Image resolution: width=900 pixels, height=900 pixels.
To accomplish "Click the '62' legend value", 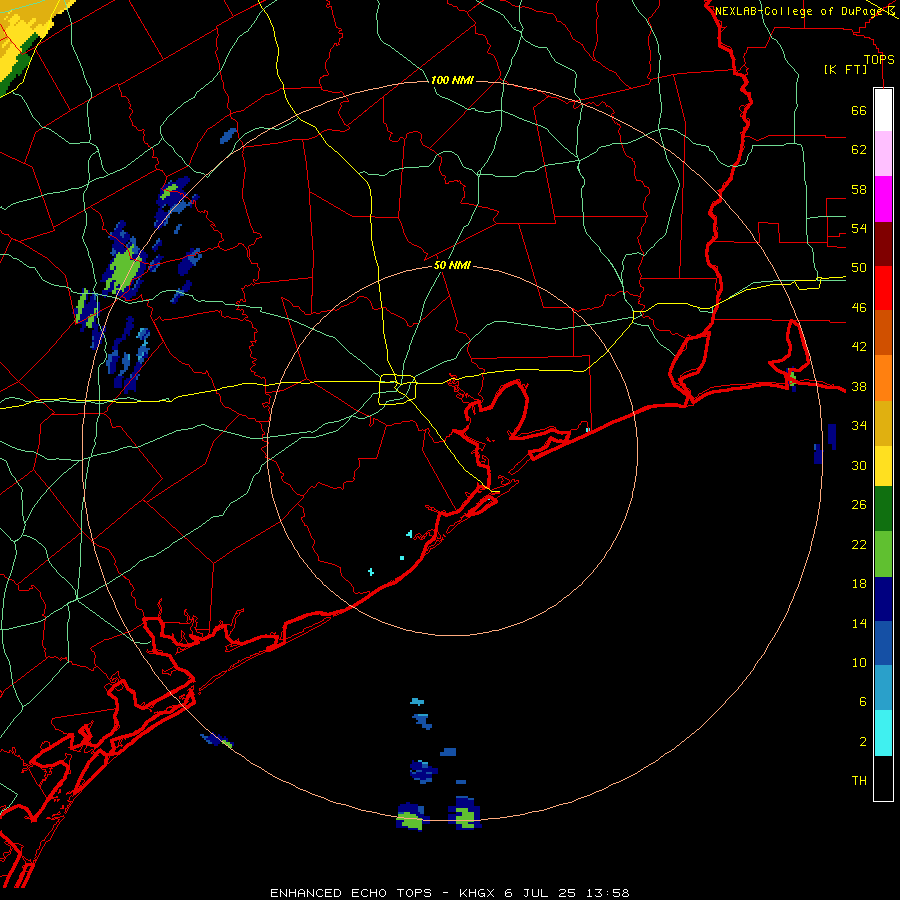I will coord(859,150).
